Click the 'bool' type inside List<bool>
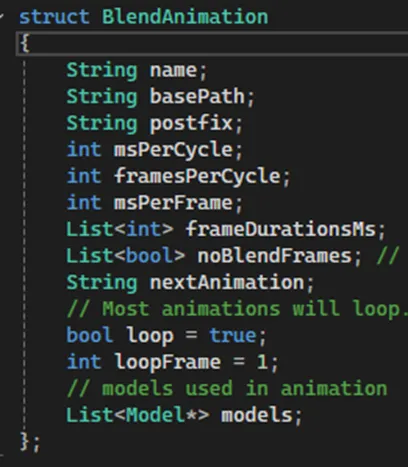The height and width of the screenshot is (467, 408). pyautogui.click(x=150, y=256)
